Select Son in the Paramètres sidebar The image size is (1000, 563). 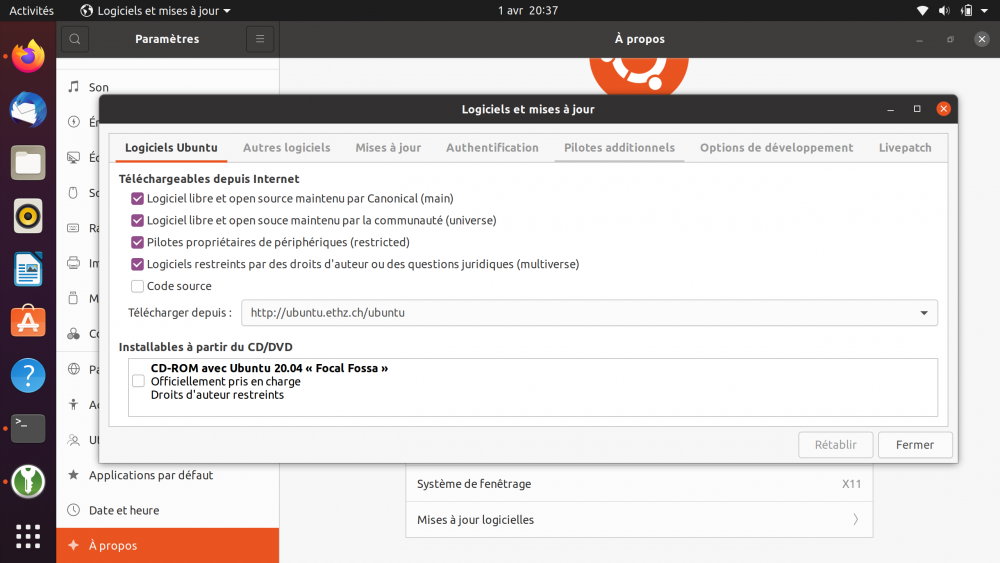[167, 87]
